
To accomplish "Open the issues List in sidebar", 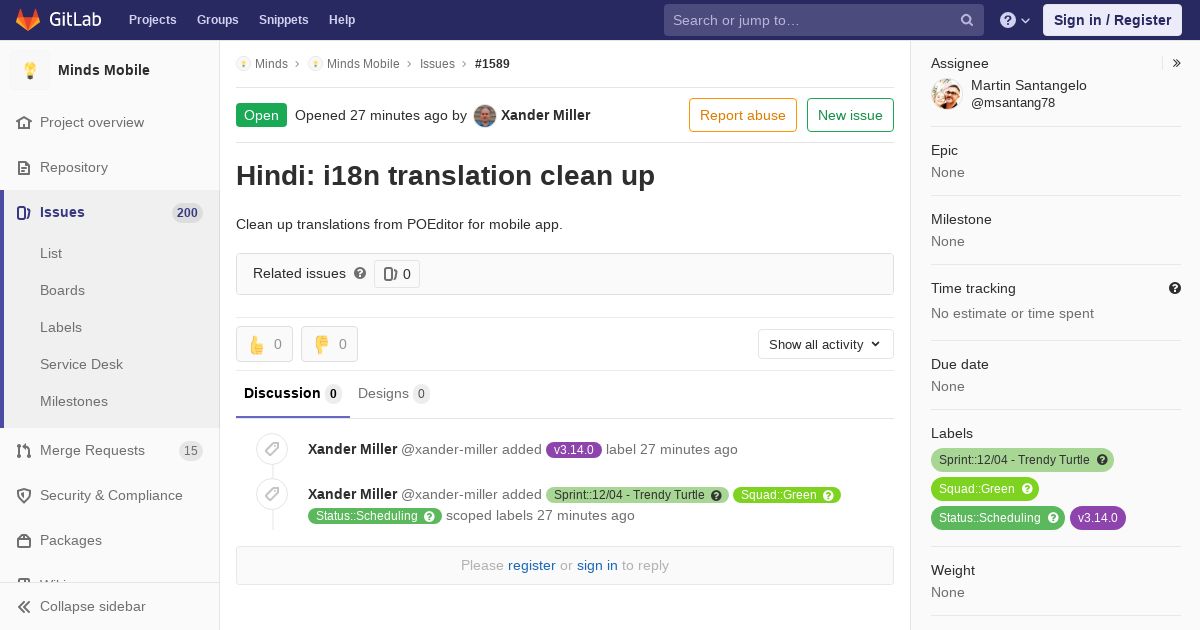I will [51, 253].
